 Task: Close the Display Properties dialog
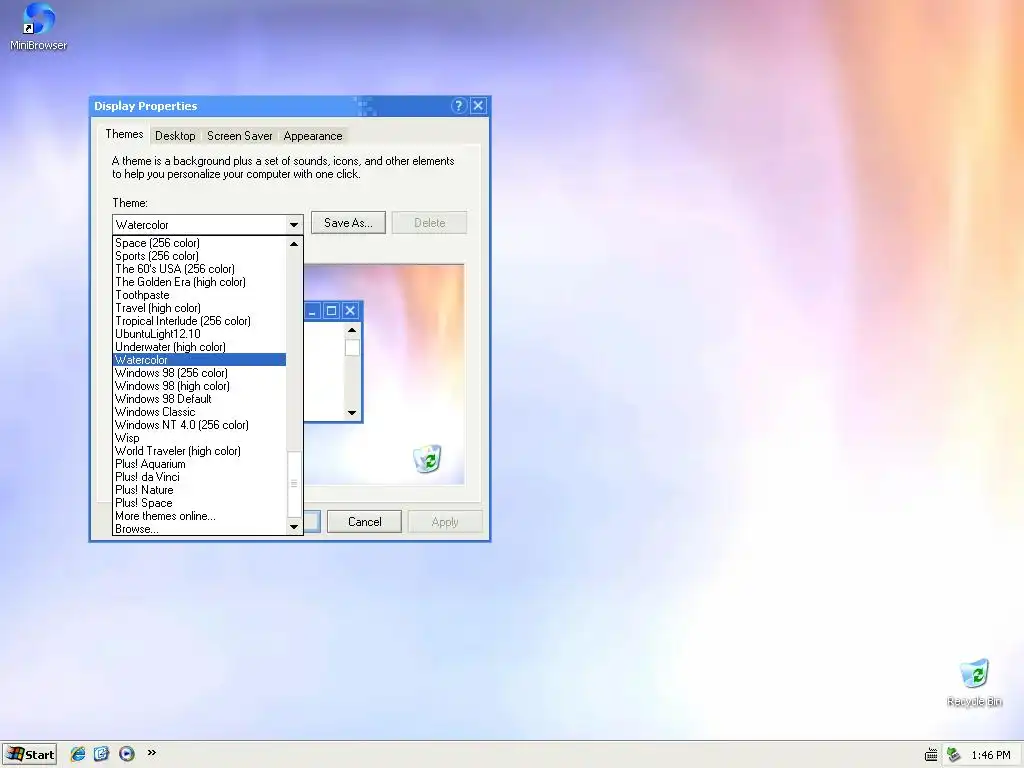479,106
